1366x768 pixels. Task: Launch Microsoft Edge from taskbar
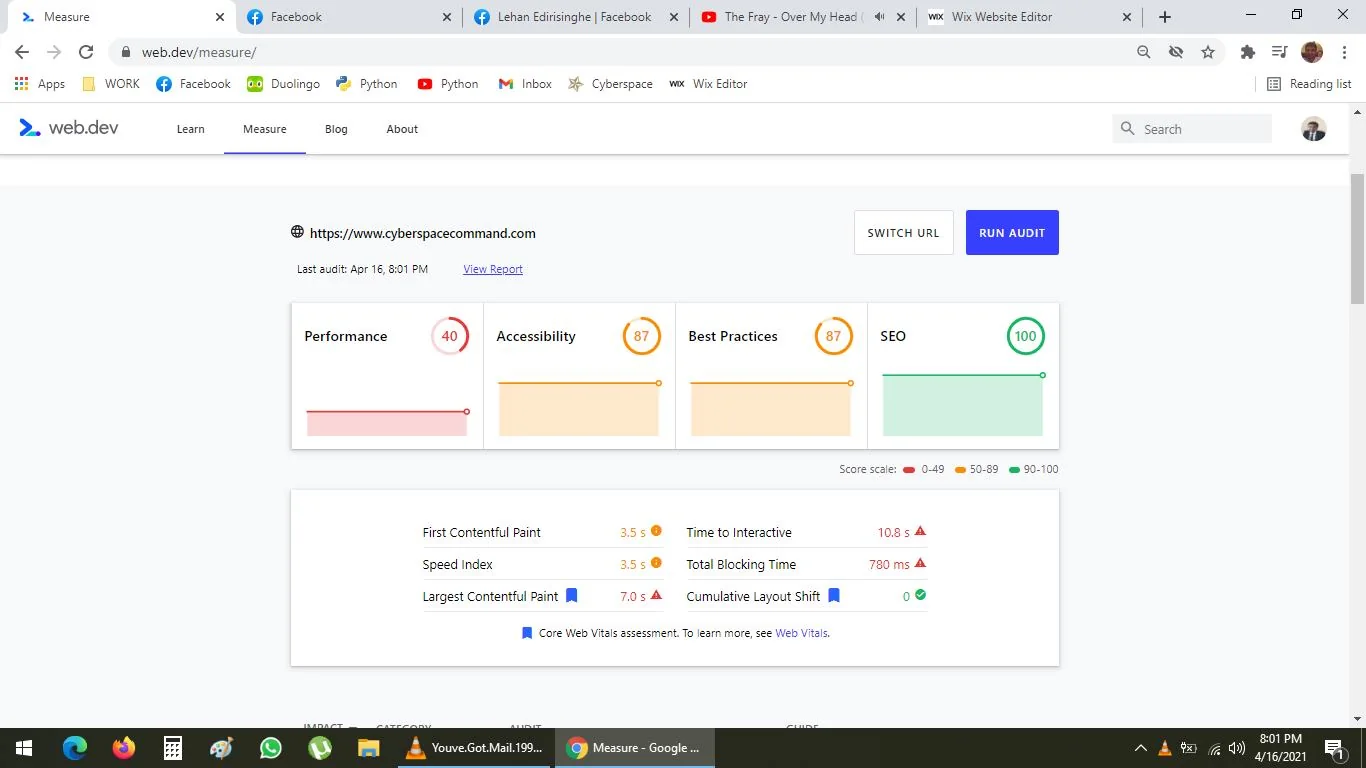75,747
